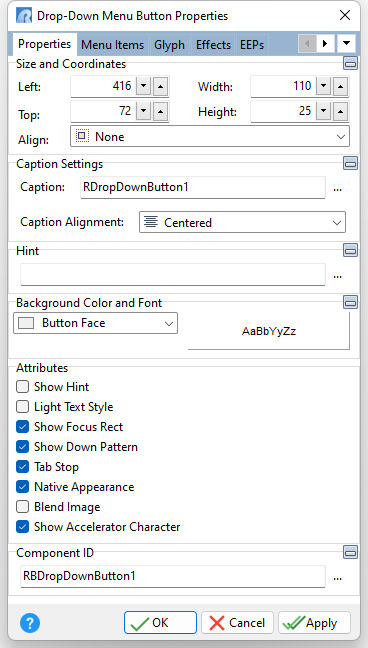
Task: Decrease the Left value with down arrow
Action: point(143,87)
